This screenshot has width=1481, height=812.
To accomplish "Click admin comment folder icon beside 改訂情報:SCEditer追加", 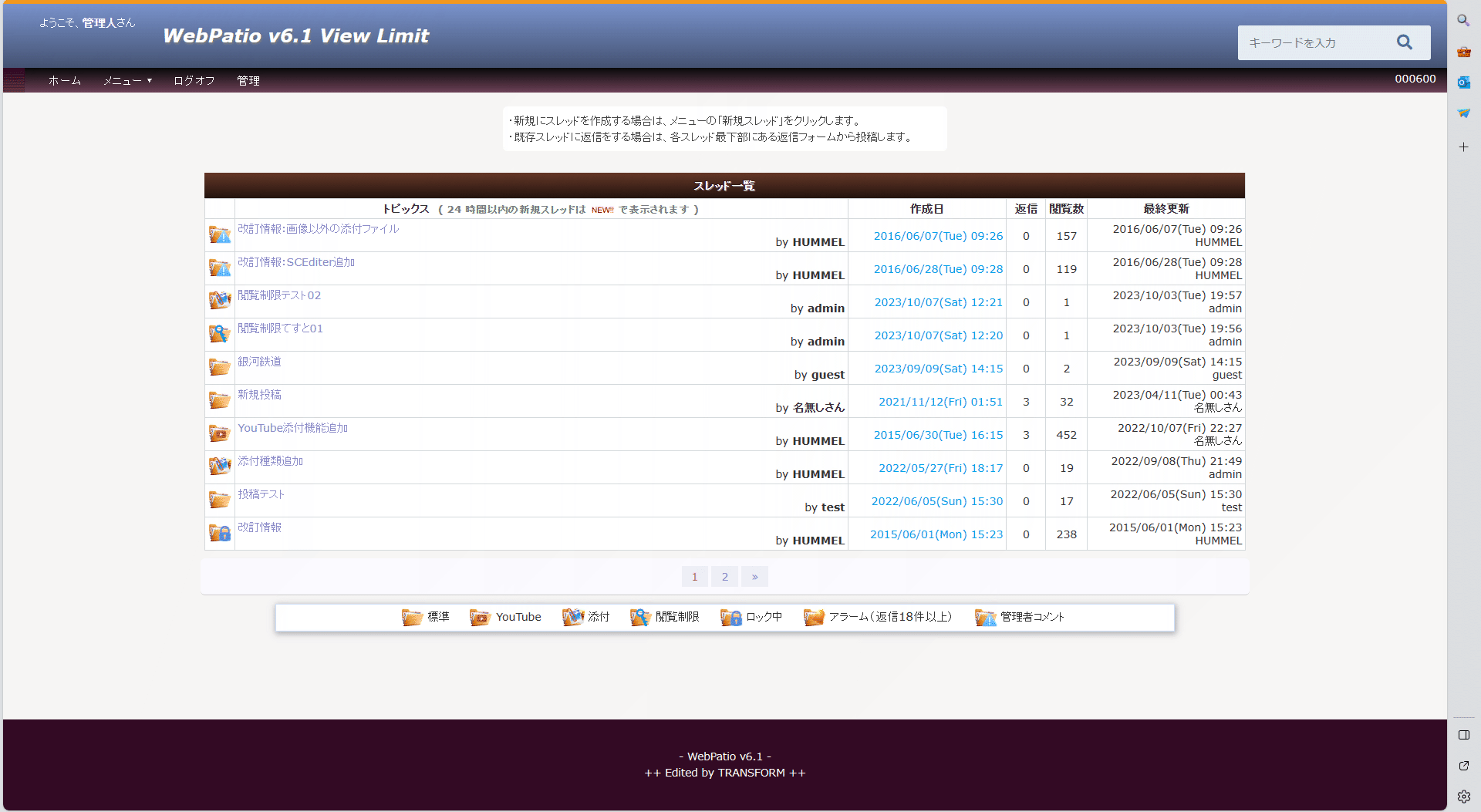I will coord(219,268).
